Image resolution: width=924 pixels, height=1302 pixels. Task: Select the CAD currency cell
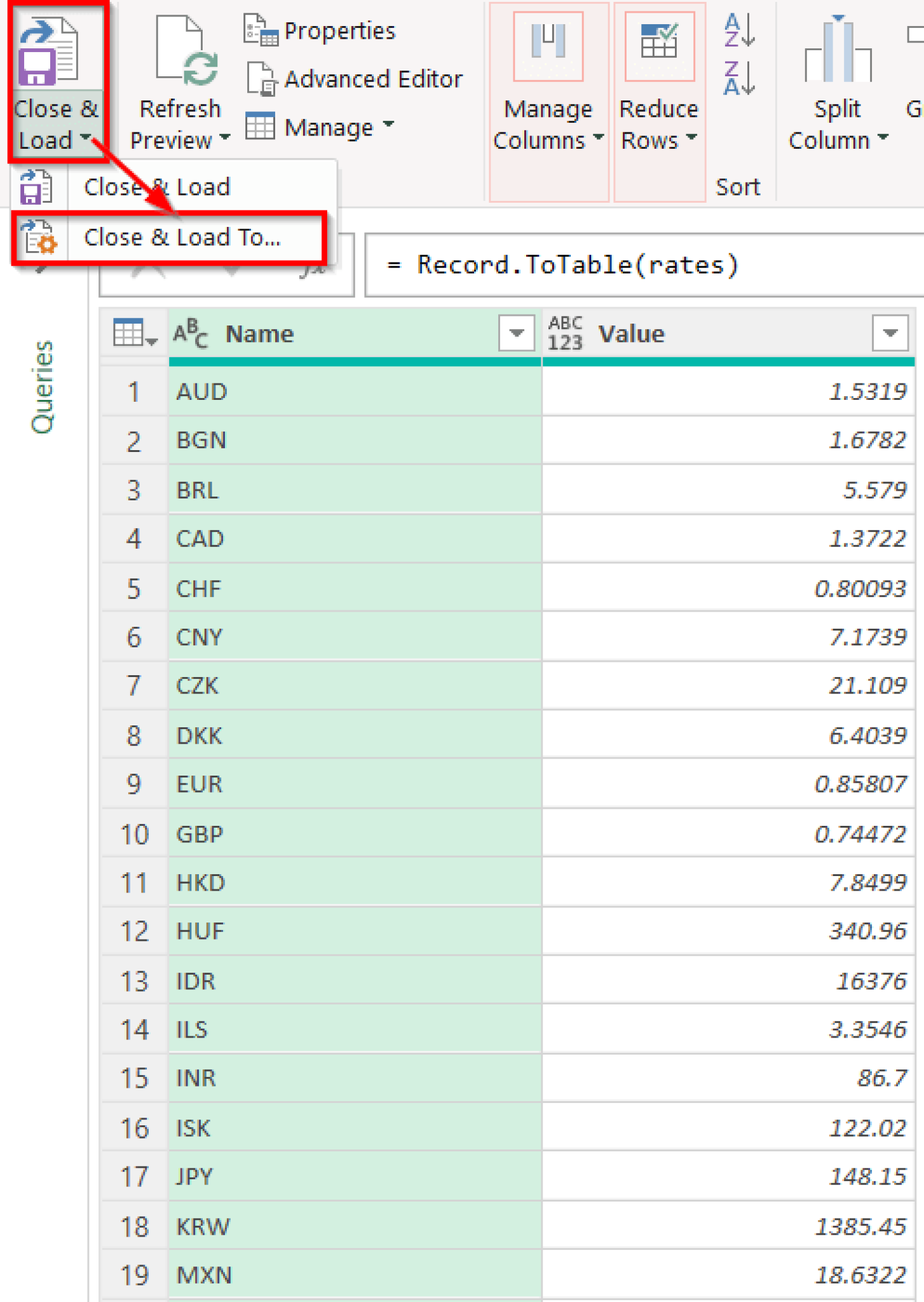point(355,539)
